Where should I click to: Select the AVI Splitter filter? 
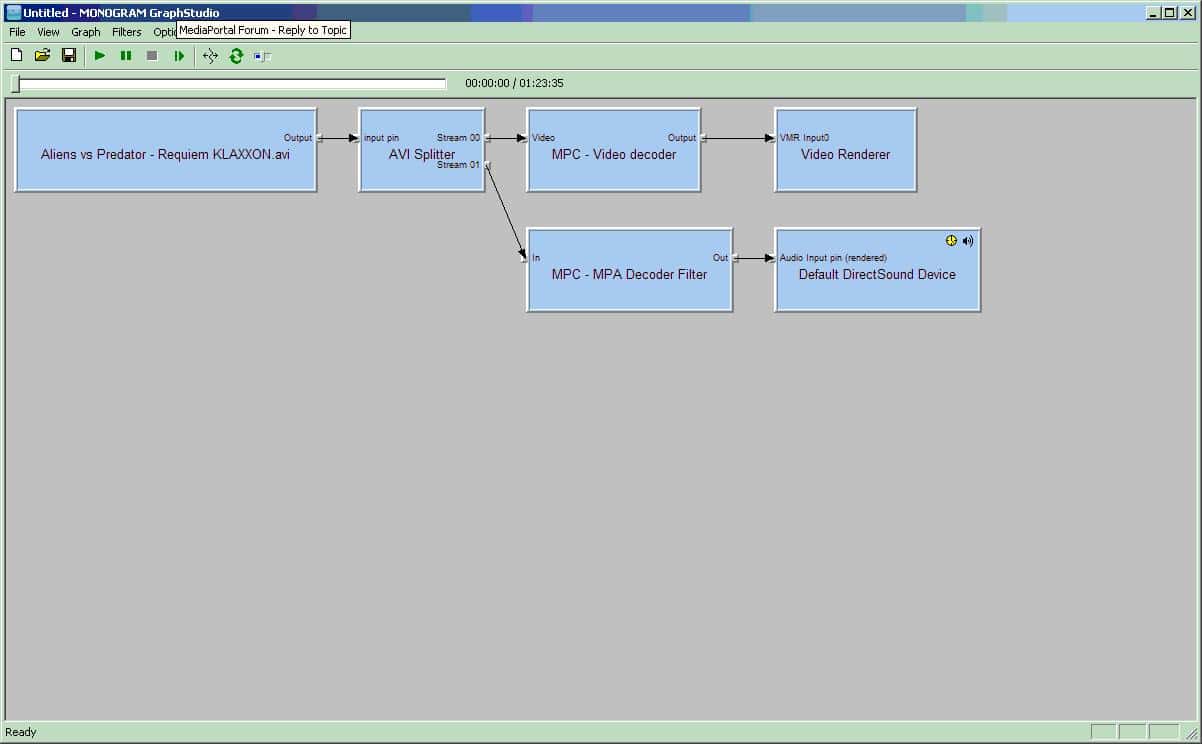[422, 150]
